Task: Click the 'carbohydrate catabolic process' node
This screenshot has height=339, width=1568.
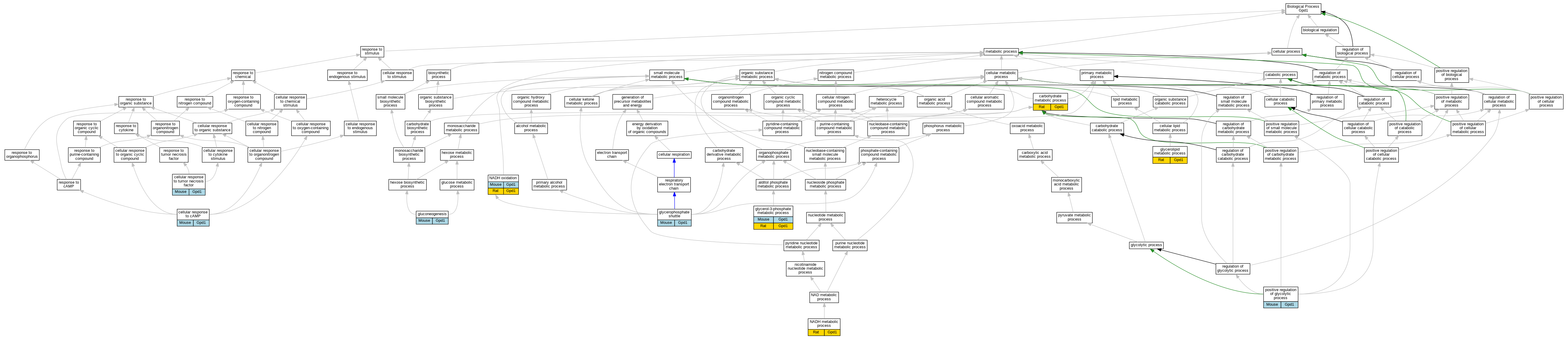Action: (x=1107, y=128)
